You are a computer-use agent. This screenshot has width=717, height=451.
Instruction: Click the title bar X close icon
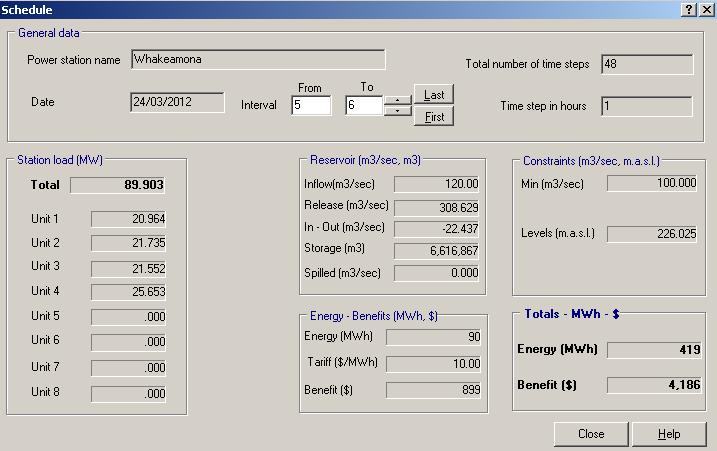(x=706, y=9)
